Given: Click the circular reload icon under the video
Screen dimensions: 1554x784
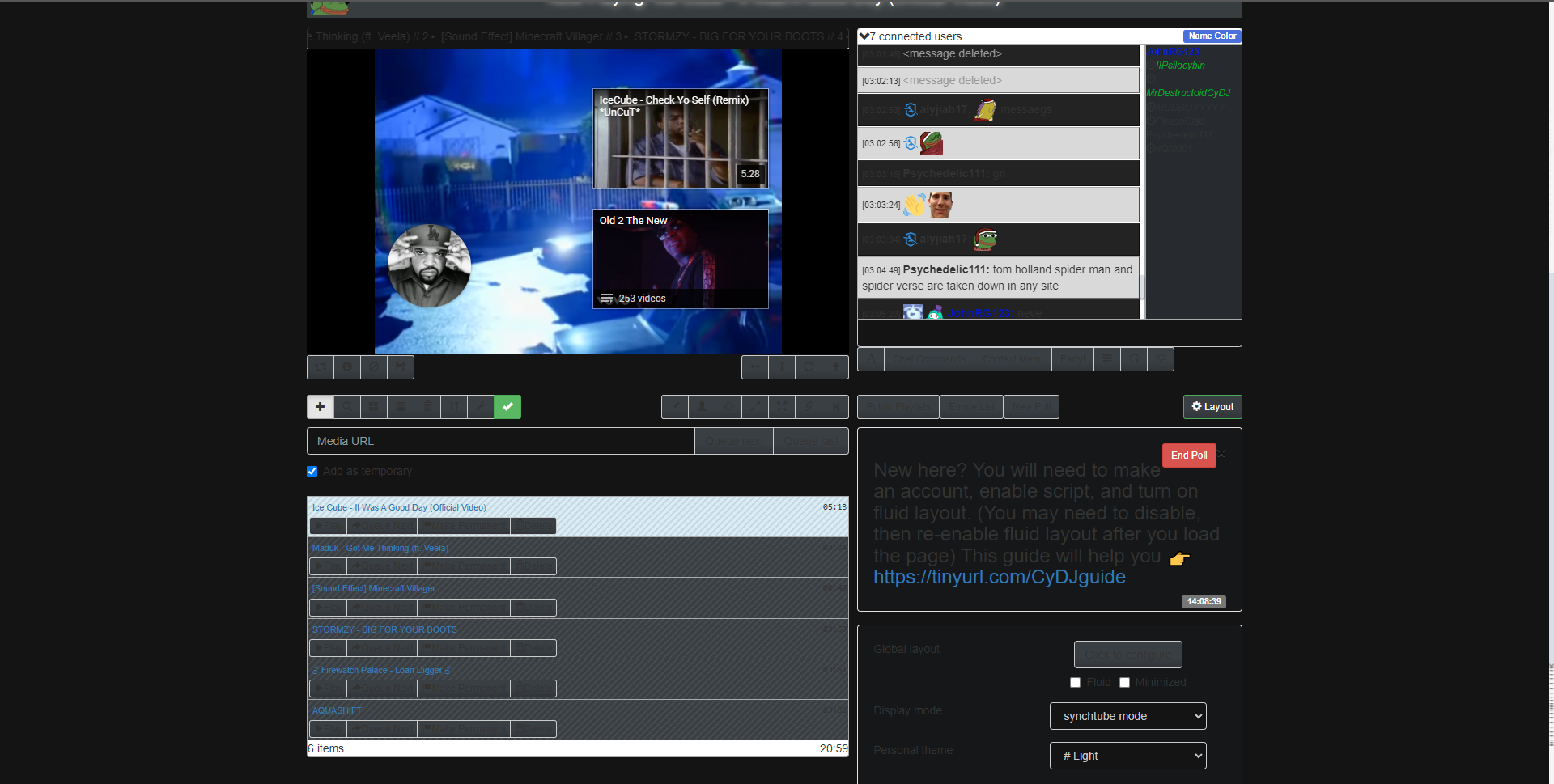Looking at the screenshot, I should point(809,367).
